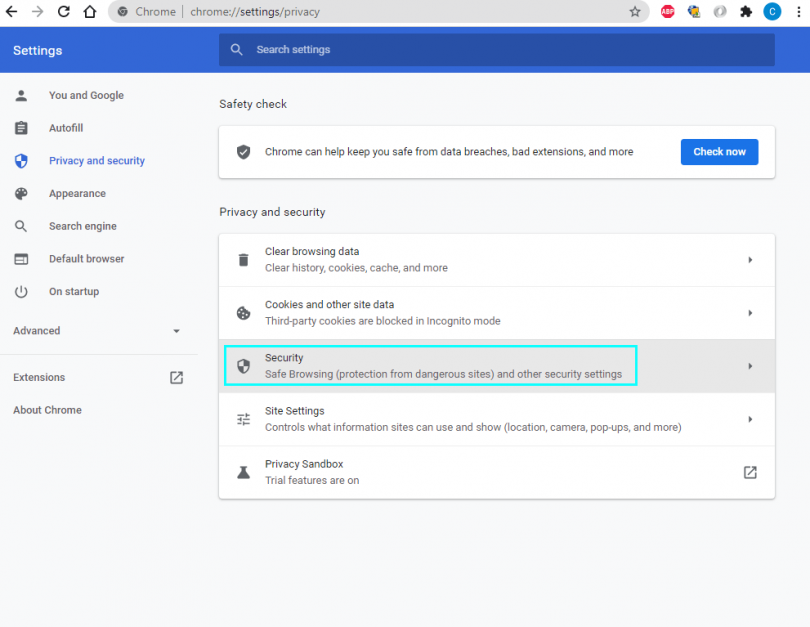This screenshot has width=810, height=627.
Task: Click the Privacy Sandbox external link icon
Action: click(x=750, y=472)
